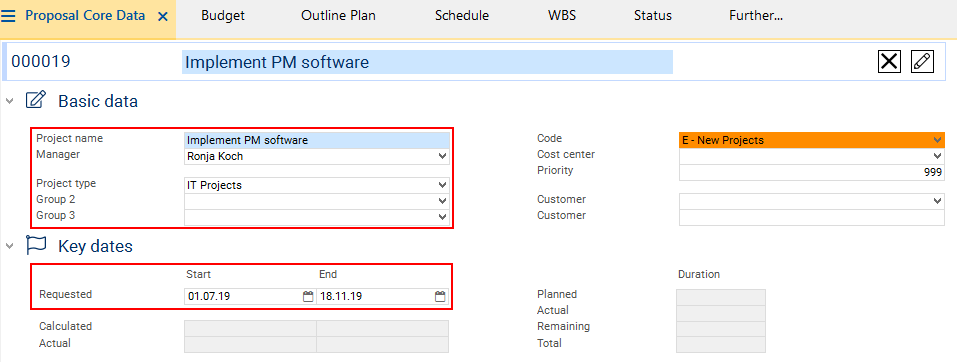The width and height of the screenshot is (957, 362).
Task: Switch to the WBS tab
Action: [x=562, y=16]
